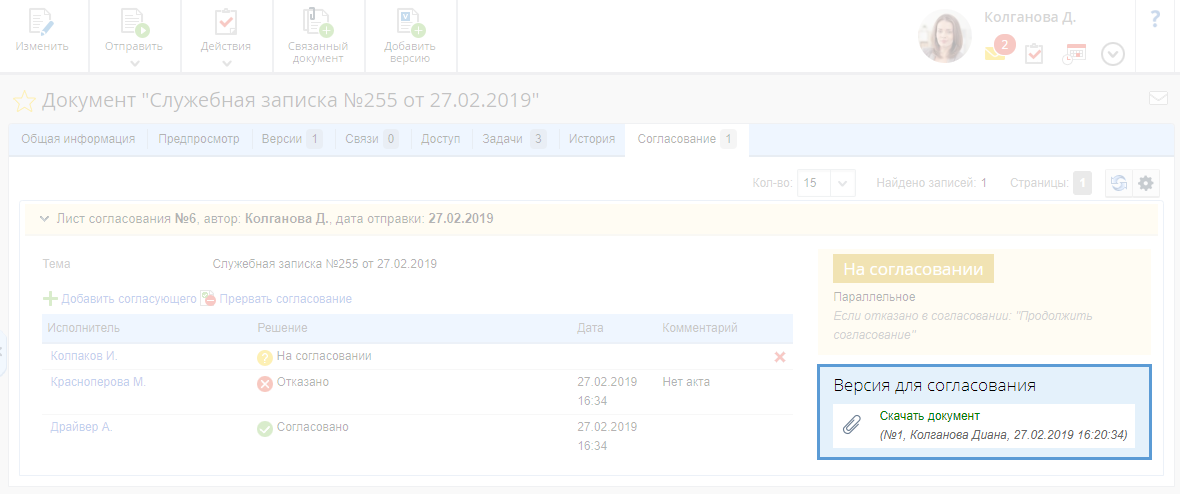This screenshot has width=1180, height=494.
Task: Click yellow На согласовании status icon in Колпаков row
Action: [265, 357]
